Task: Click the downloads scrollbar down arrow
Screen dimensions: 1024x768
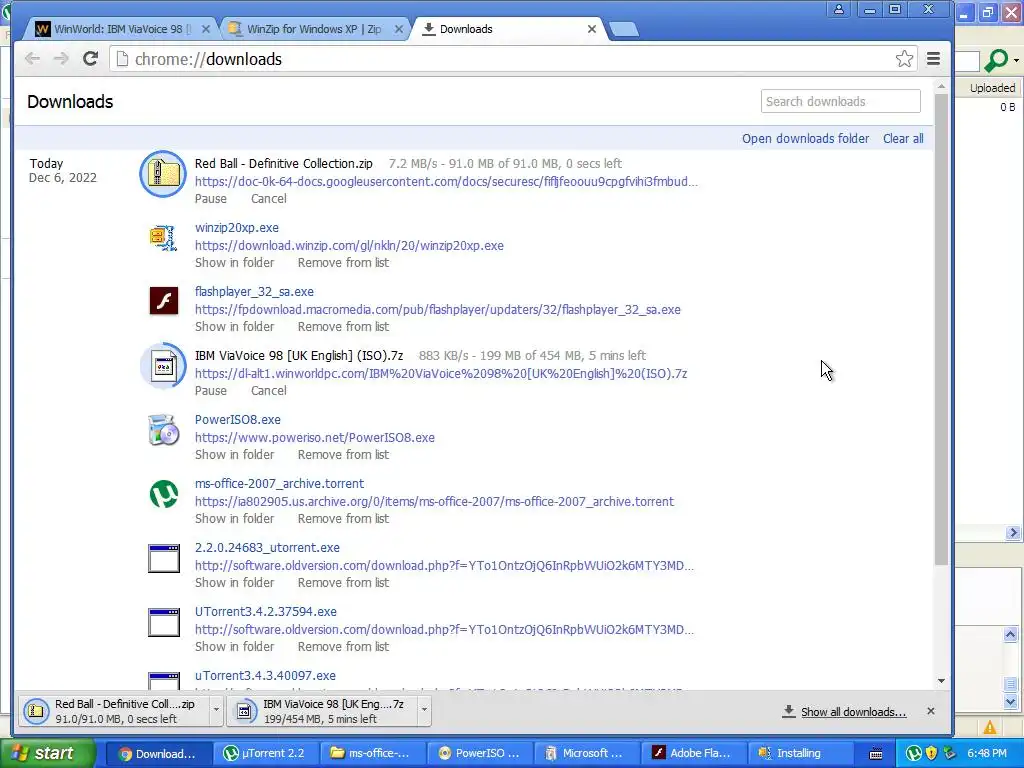Action: click(941, 680)
